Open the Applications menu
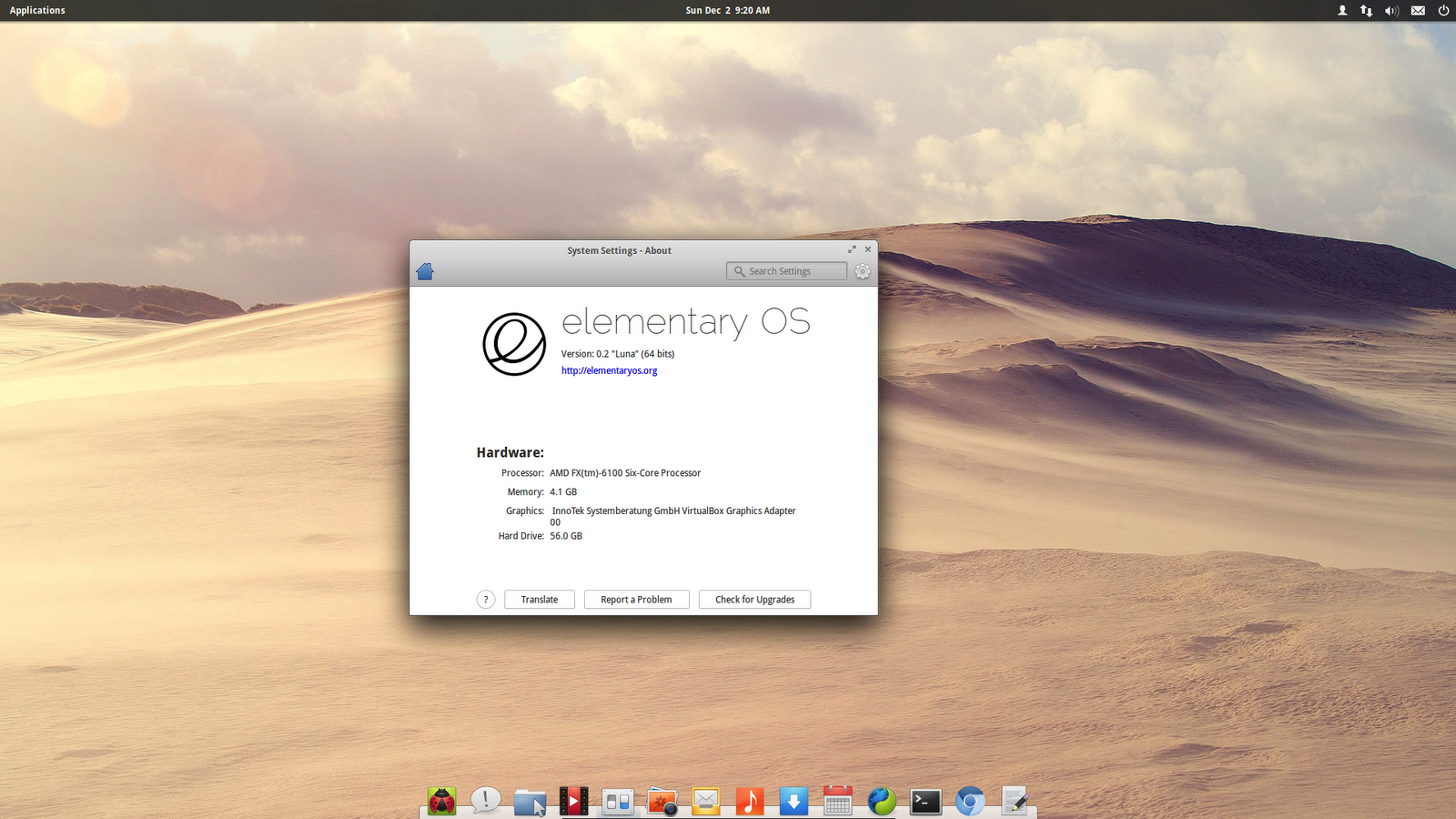Screen dimensions: 1456x819 [36, 10]
